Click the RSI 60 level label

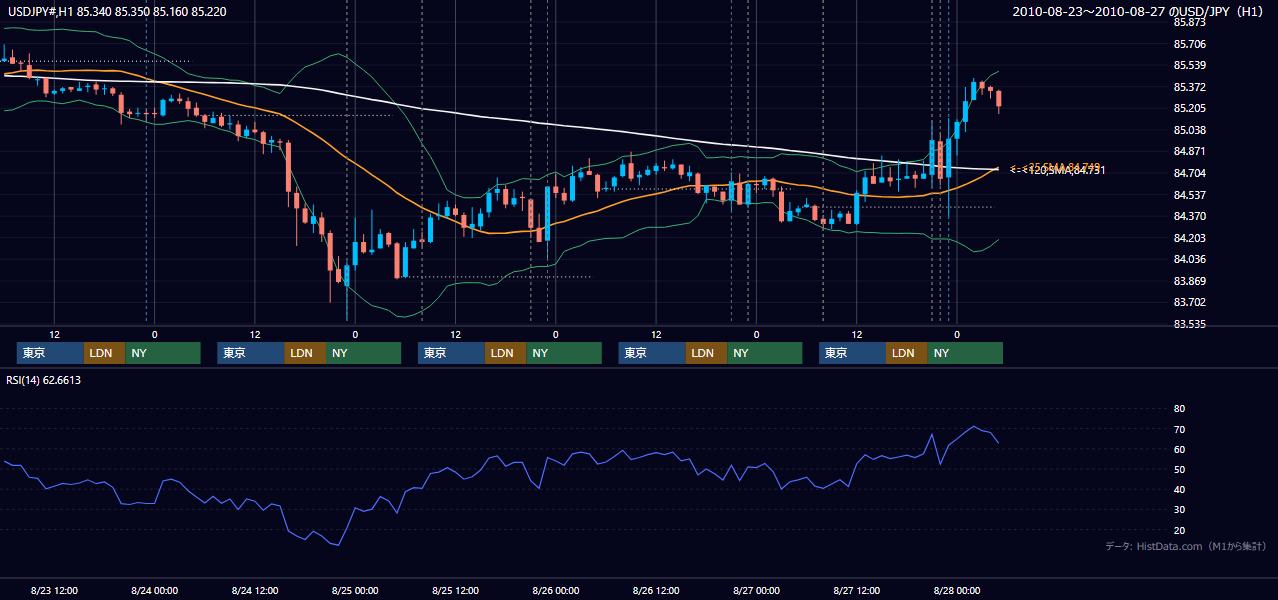[1179, 449]
